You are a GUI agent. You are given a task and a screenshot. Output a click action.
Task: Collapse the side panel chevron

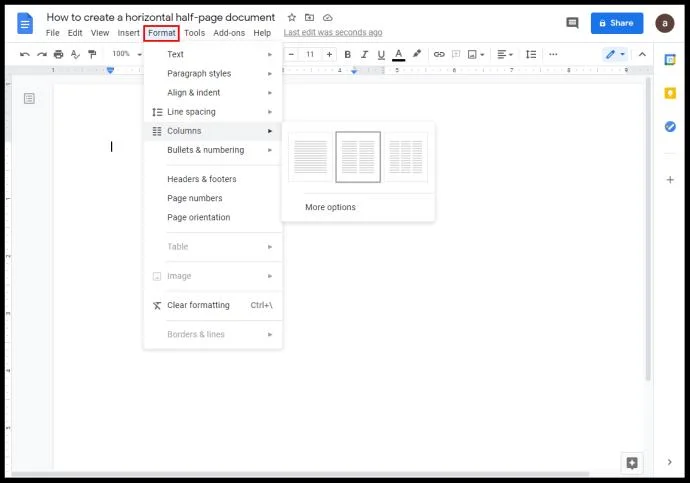click(669, 462)
